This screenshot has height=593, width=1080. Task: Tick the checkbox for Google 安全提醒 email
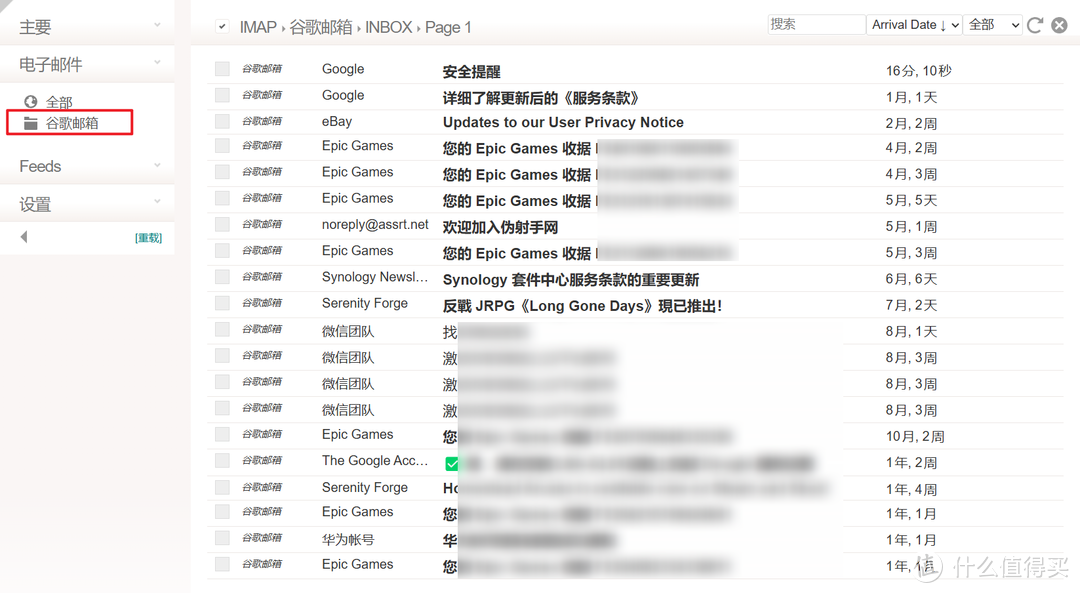(222, 68)
